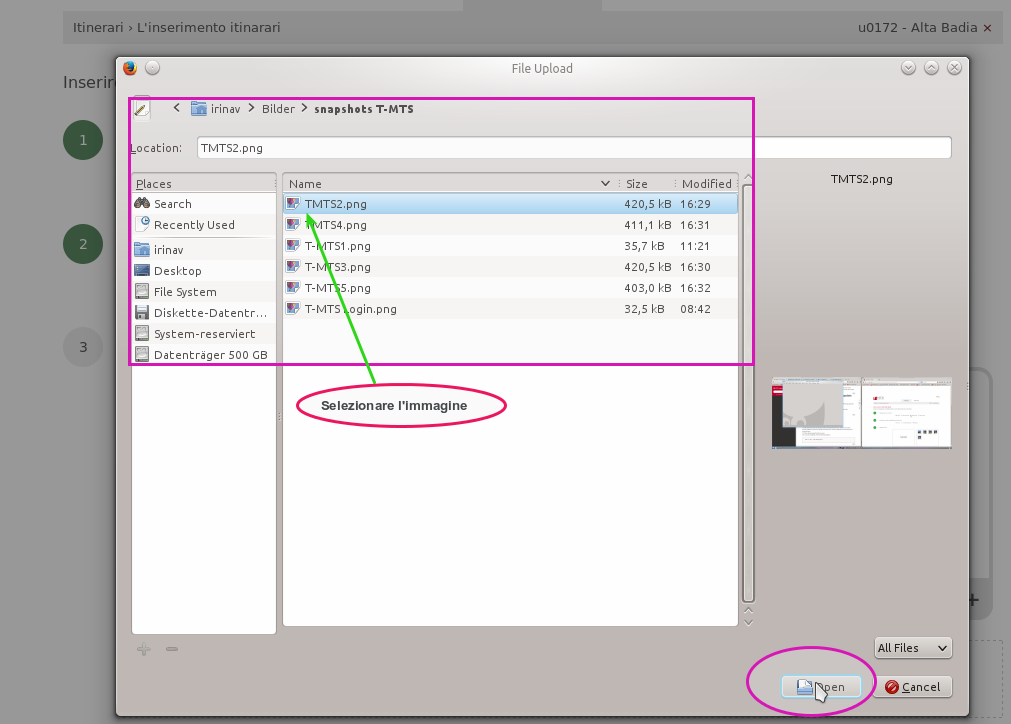Select Diskette-Datenträger drive in Places

pos(209,313)
